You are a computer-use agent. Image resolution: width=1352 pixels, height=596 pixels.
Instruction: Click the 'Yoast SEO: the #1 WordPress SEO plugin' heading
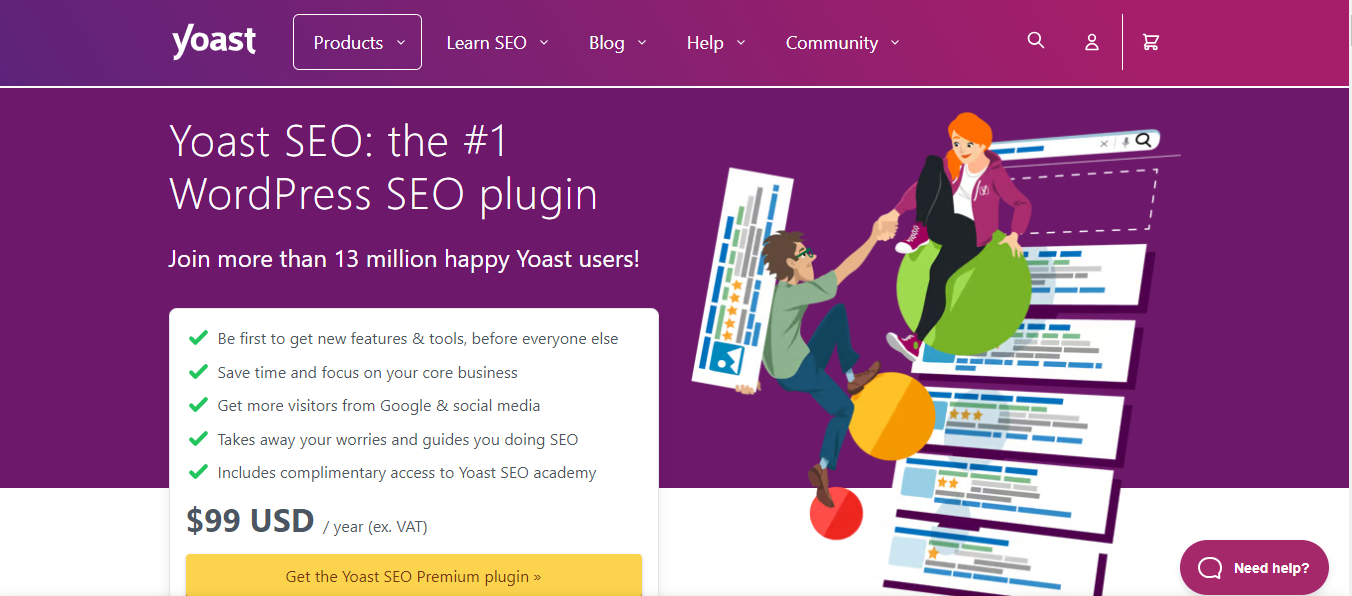click(x=384, y=167)
